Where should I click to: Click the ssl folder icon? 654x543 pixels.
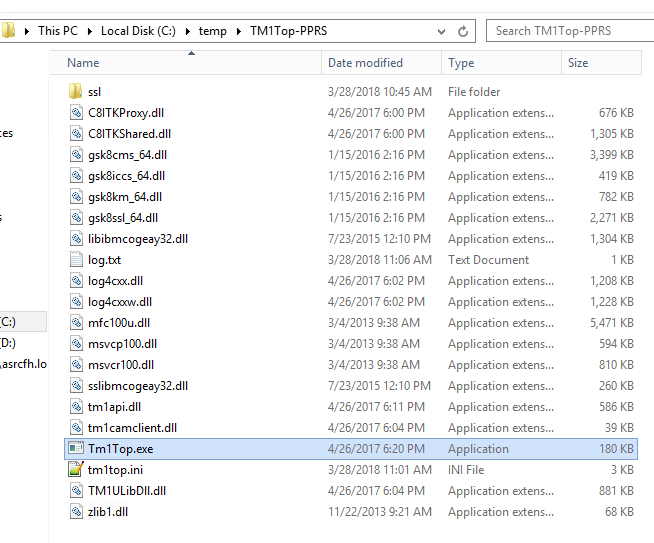(75, 91)
